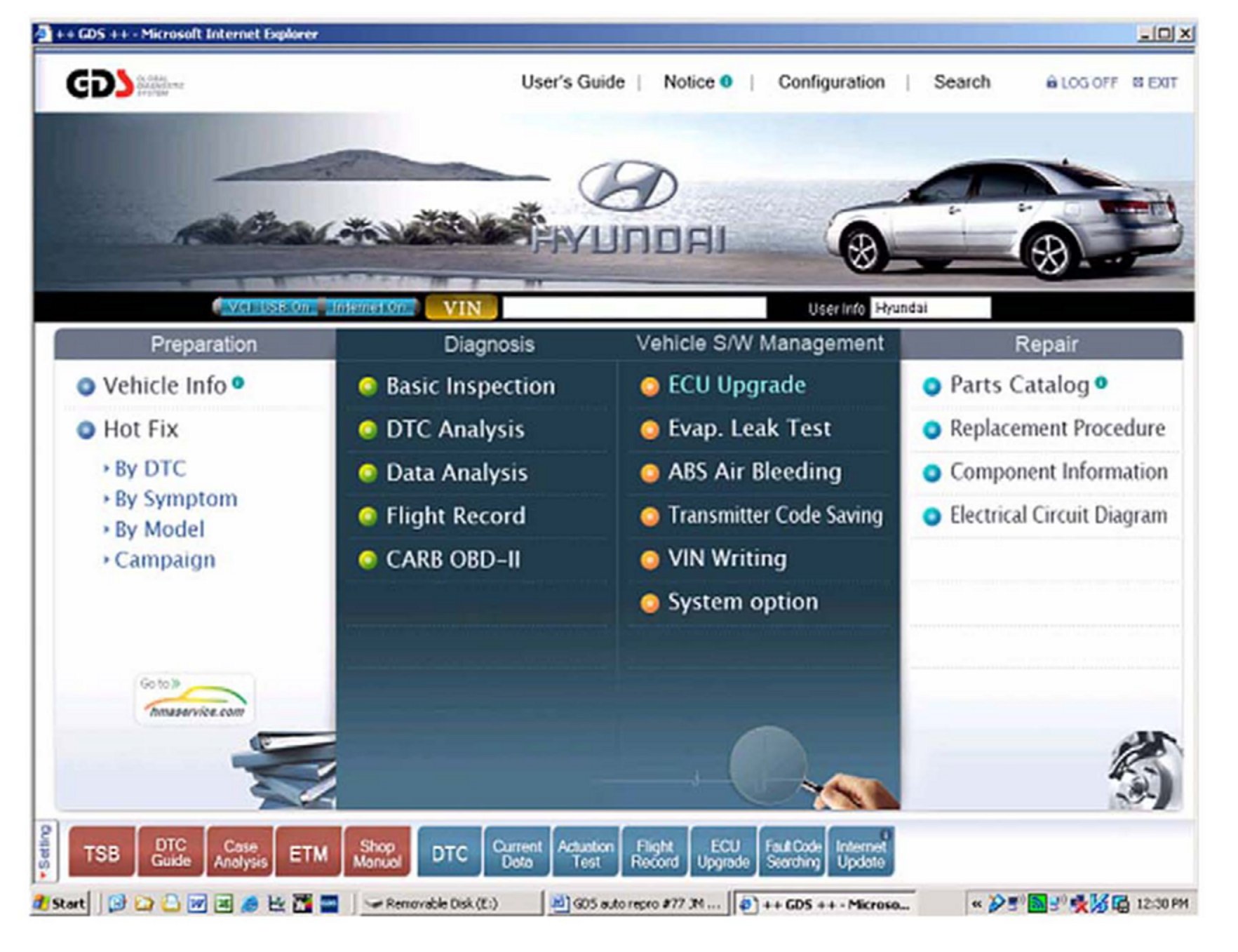Launch the Case Analysis tool
Image resolution: width=1238 pixels, height=952 pixels.
[x=240, y=853]
